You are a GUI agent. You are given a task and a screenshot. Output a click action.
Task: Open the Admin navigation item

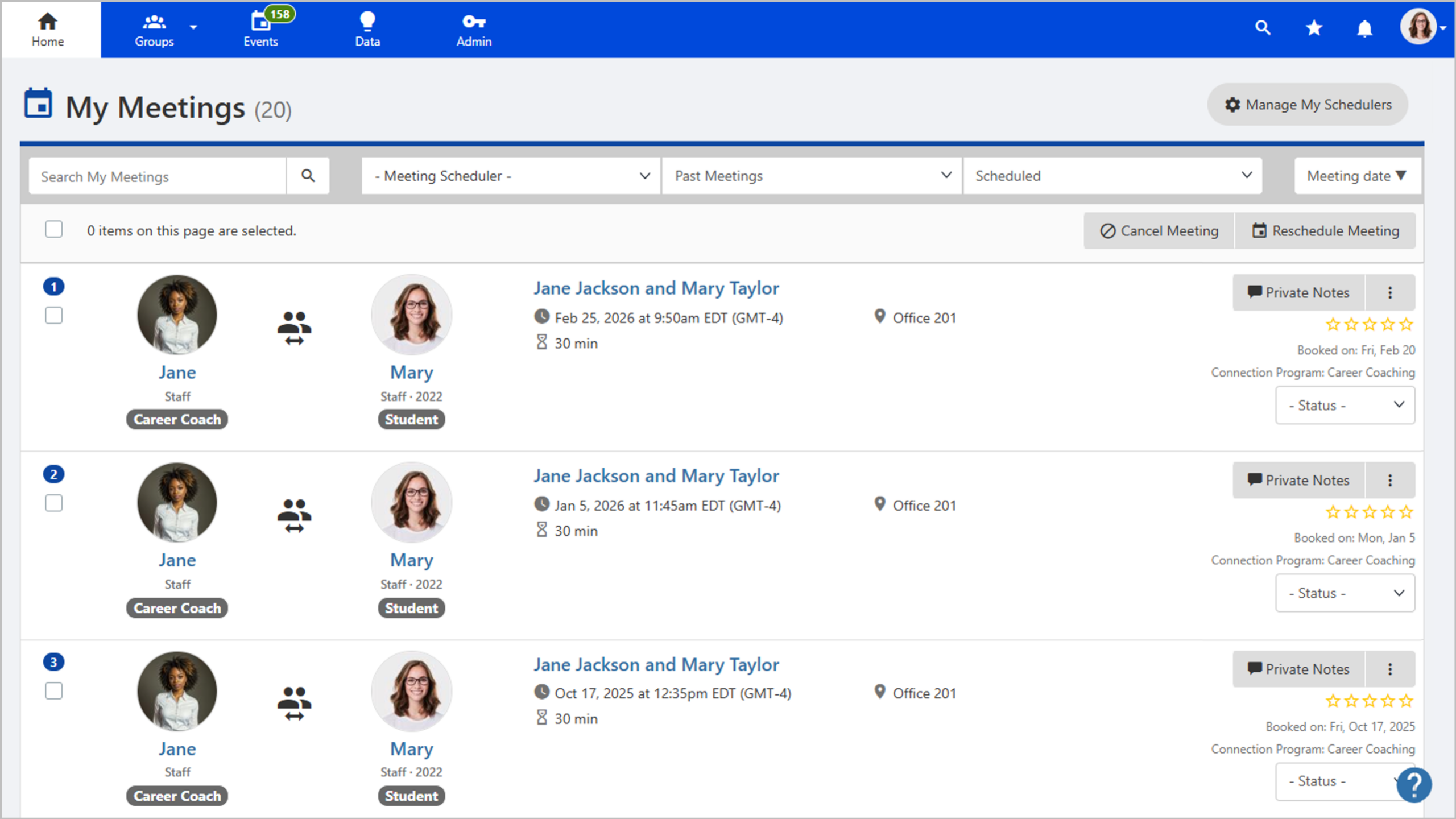(x=474, y=30)
